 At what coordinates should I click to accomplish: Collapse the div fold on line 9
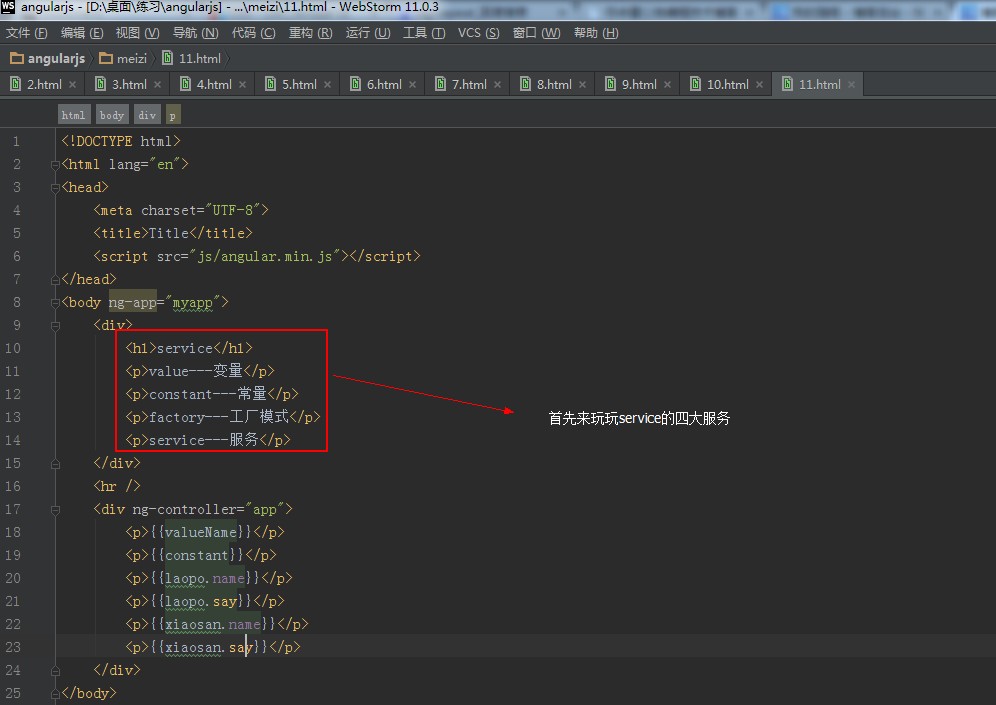(55, 326)
